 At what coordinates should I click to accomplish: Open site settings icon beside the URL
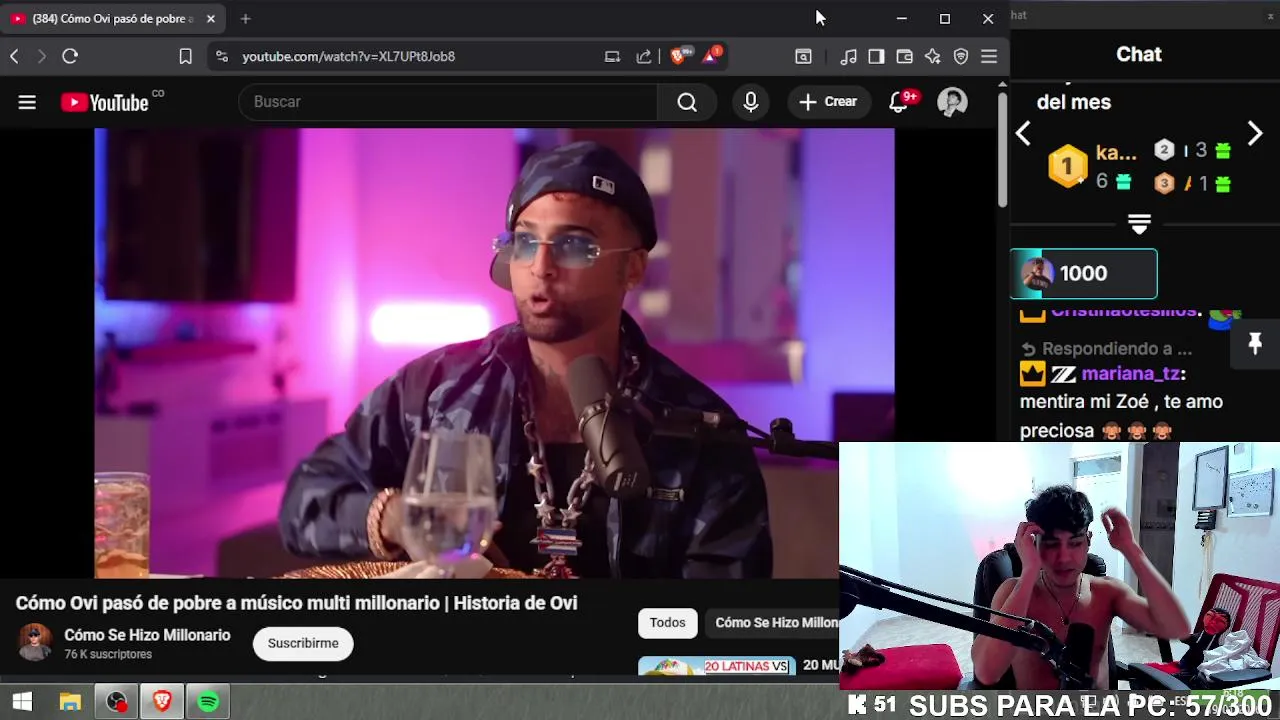(x=221, y=57)
